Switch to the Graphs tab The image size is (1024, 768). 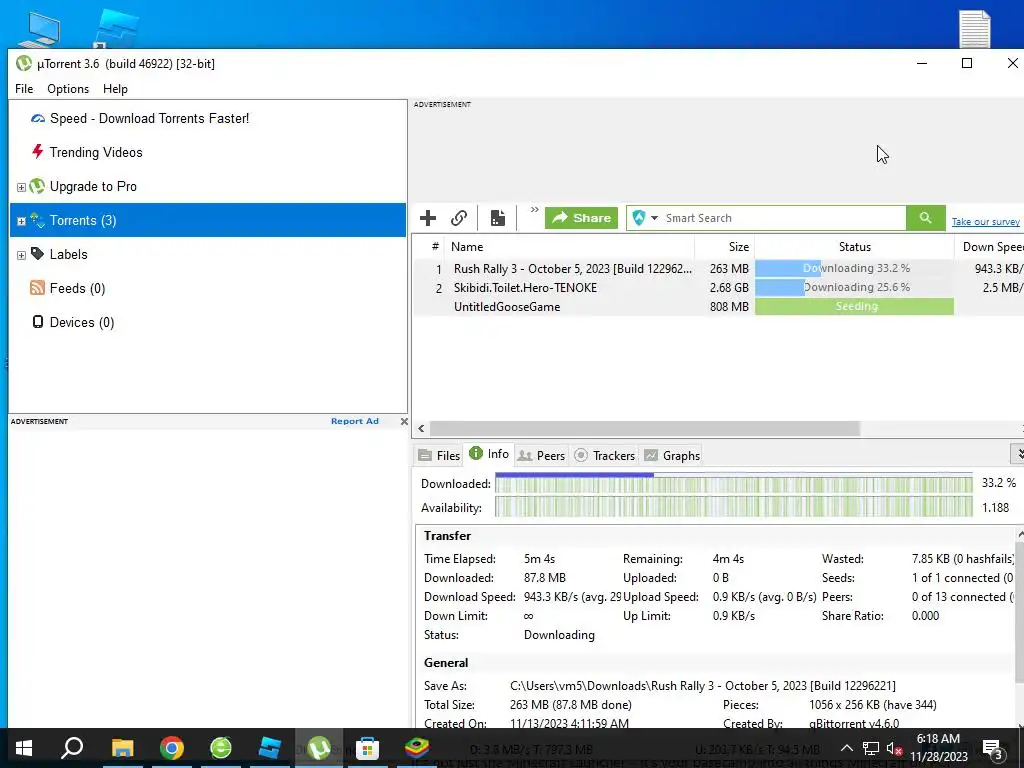coord(672,455)
